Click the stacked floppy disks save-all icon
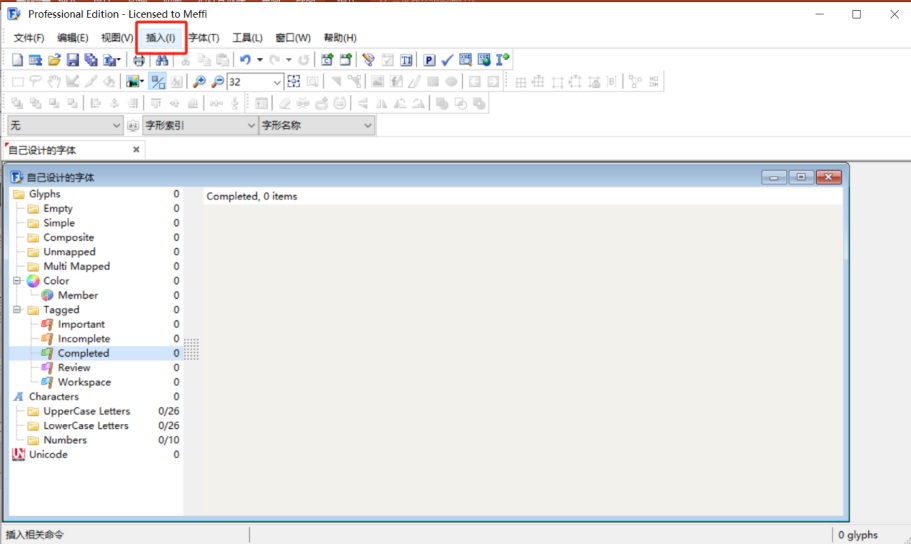This screenshot has width=911, height=544. 91,59
